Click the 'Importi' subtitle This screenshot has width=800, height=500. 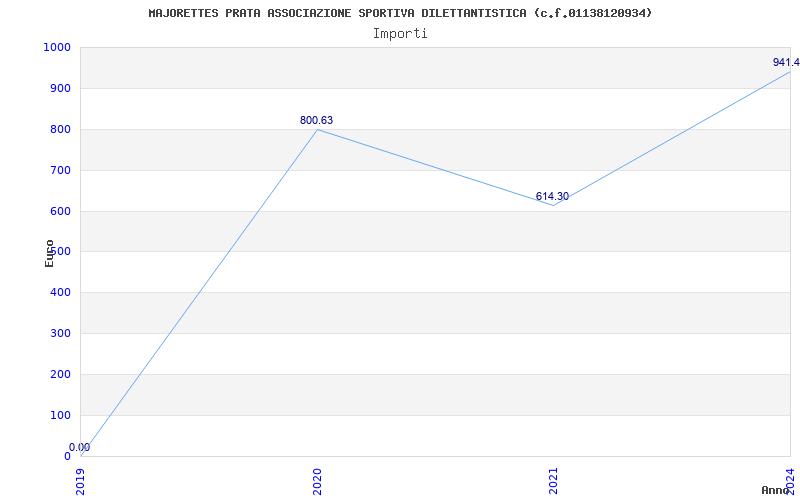click(x=400, y=34)
